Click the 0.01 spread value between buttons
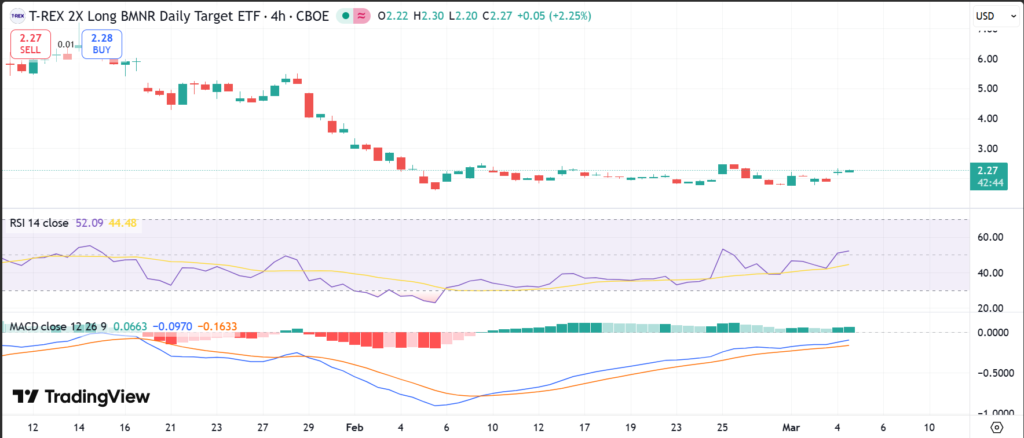 tap(65, 45)
